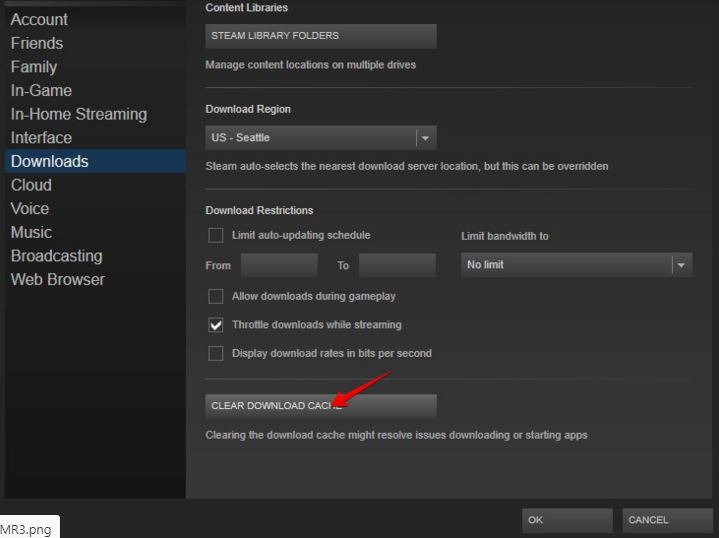Click the Steam Library Folders button
This screenshot has width=719, height=538.
(x=321, y=36)
